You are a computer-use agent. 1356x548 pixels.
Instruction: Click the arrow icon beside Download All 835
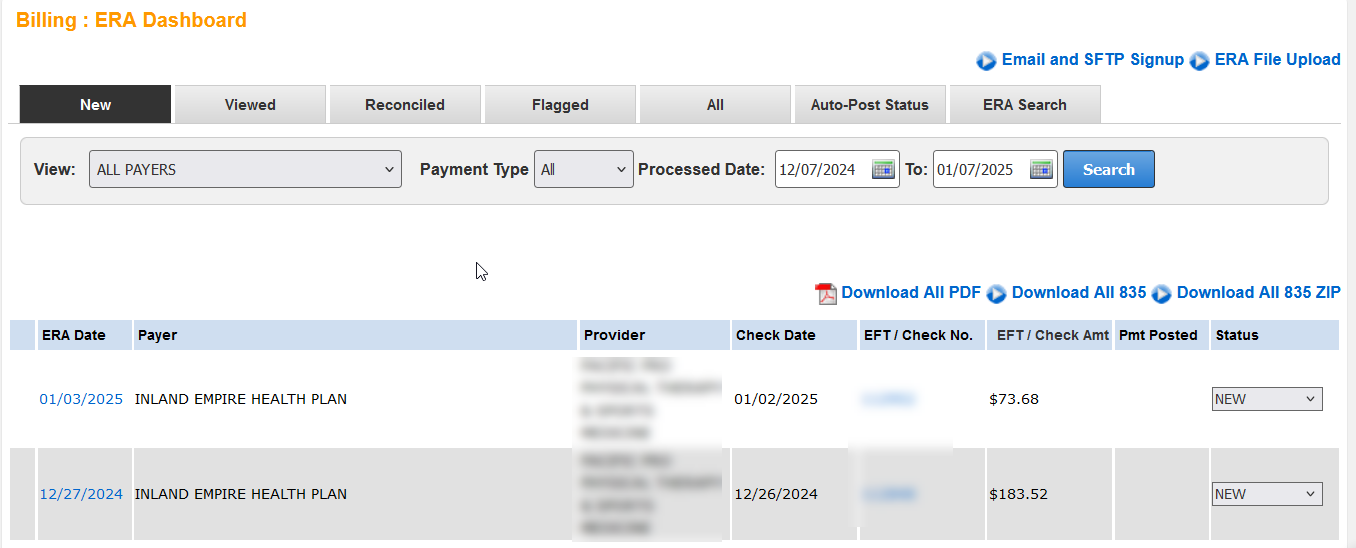pyautogui.click(x=996, y=293)
